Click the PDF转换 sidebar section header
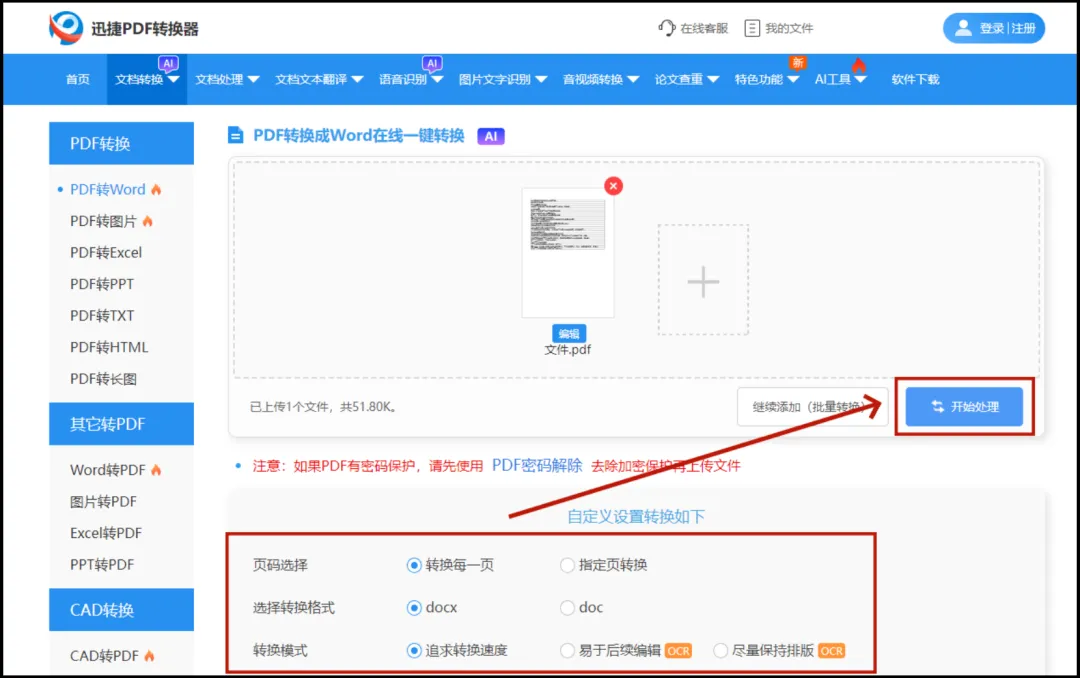The height and width of the screenshot is (678, 1080). pyautogui.click(x=121, y=143)
